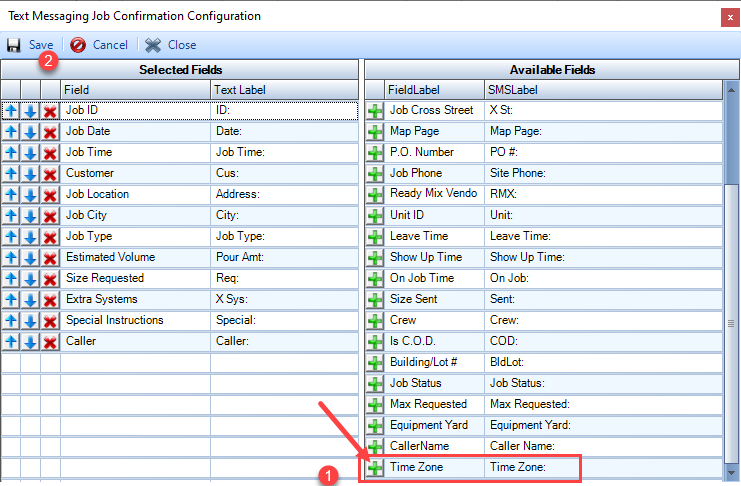
Task: Select the 'Equipment Yard' field label cell
Action: coord(435,426)
